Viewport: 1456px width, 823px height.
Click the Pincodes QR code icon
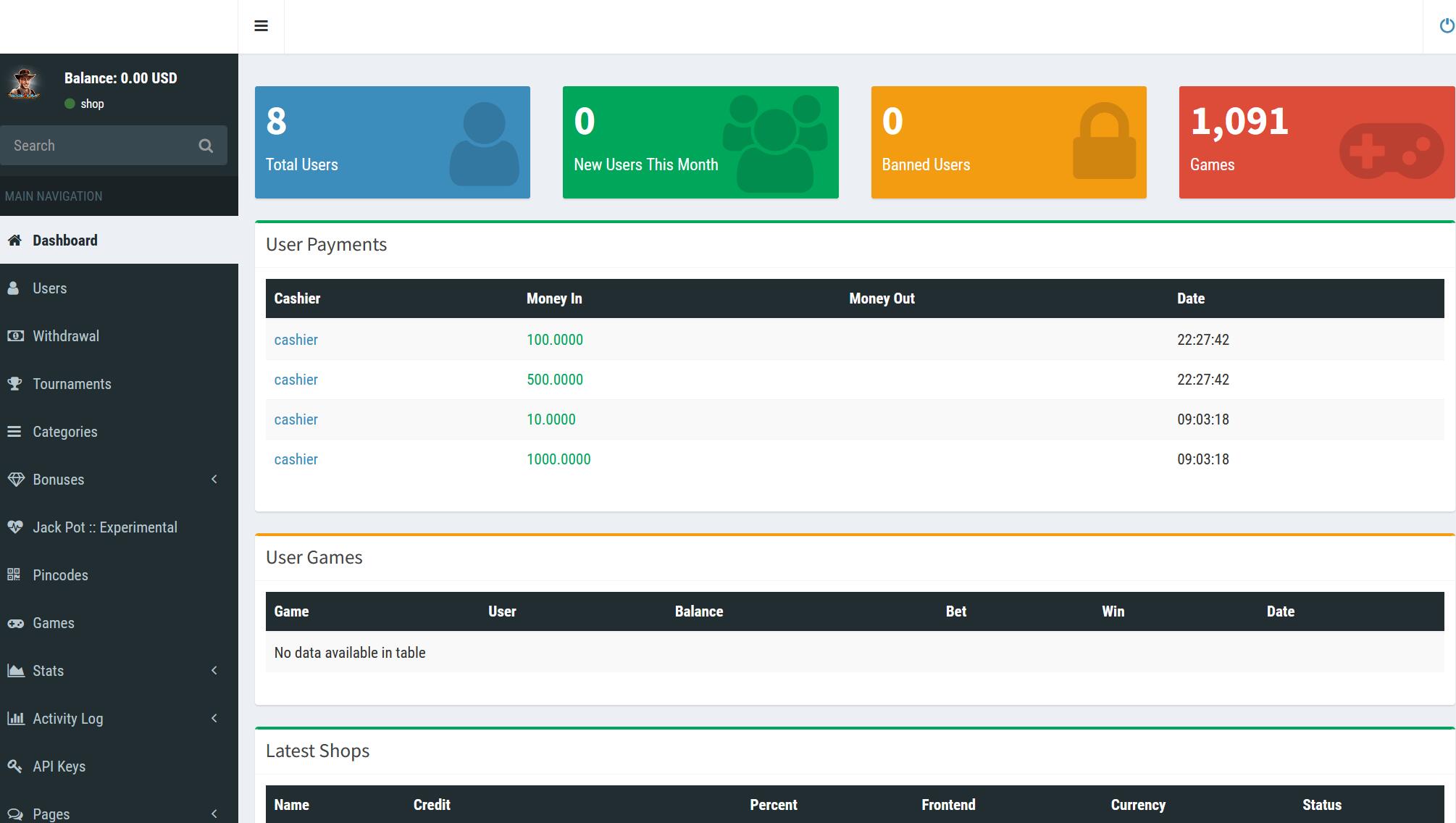tap(14, 575)
